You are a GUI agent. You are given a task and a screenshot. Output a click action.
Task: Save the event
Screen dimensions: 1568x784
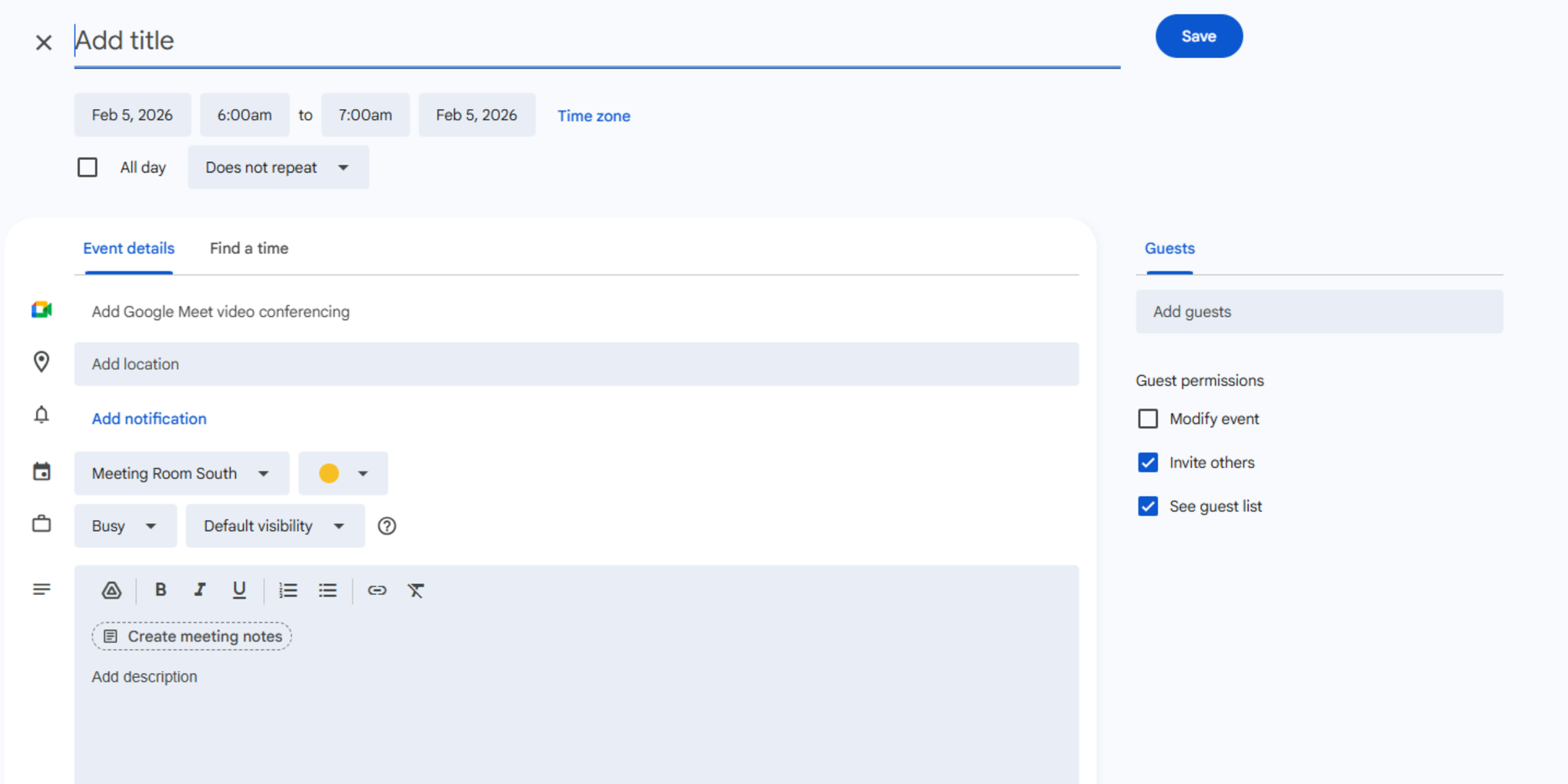click(x=1199, y=36)
